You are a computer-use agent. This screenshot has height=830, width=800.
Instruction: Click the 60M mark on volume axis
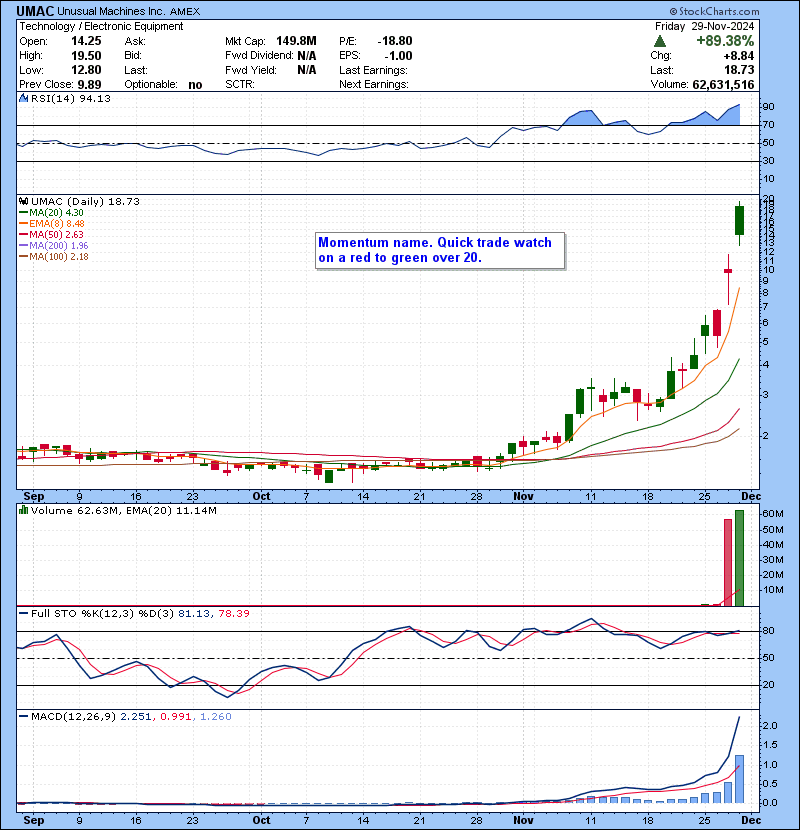(772, 514)
